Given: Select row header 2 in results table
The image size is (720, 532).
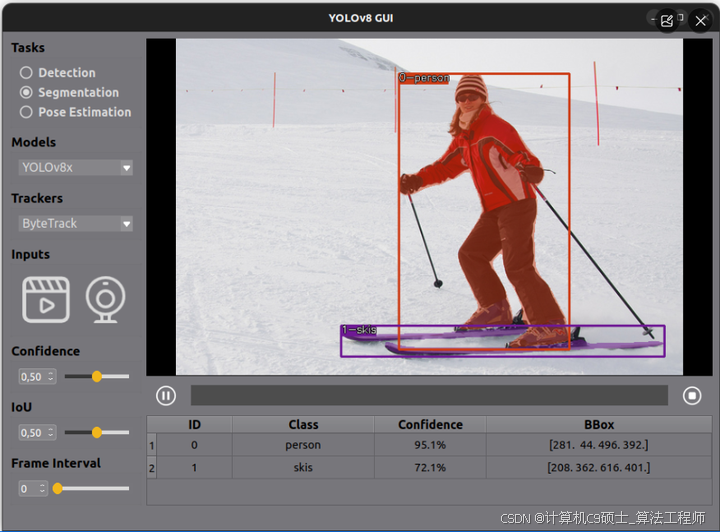Looking at the screenshot, I should (x=152, y=468).
